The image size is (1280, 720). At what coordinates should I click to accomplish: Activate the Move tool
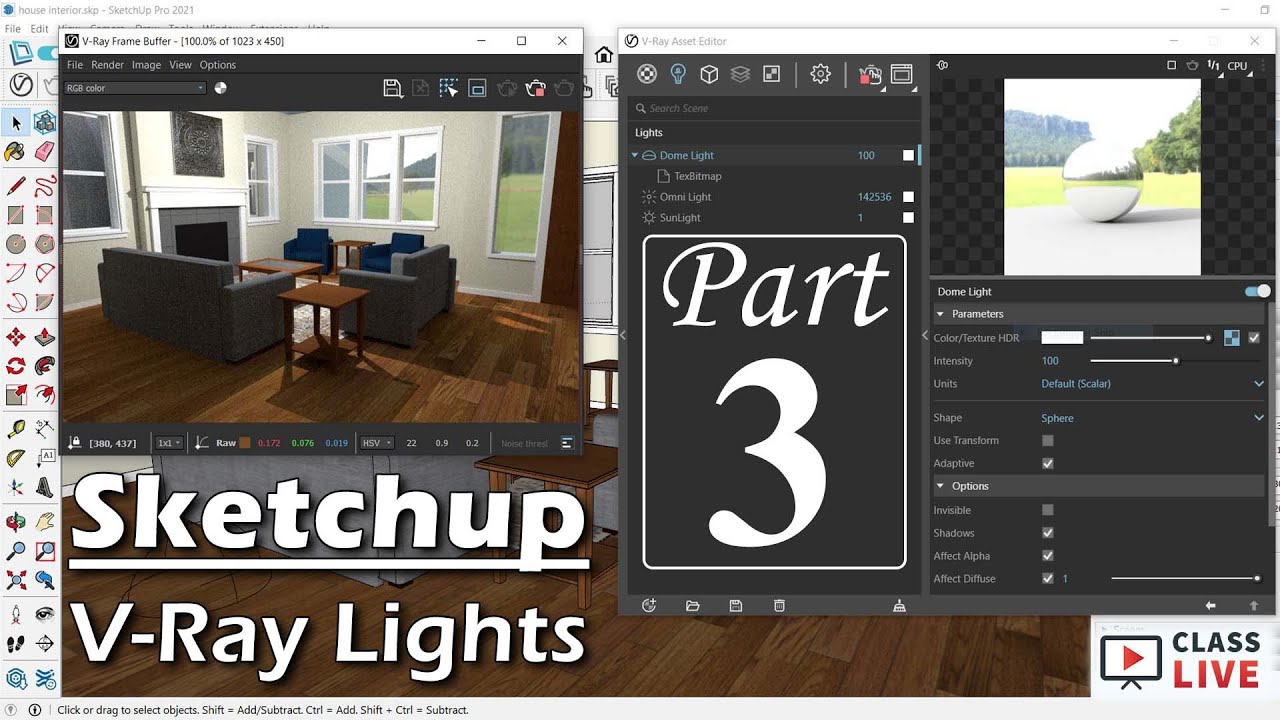coord(16,336)
